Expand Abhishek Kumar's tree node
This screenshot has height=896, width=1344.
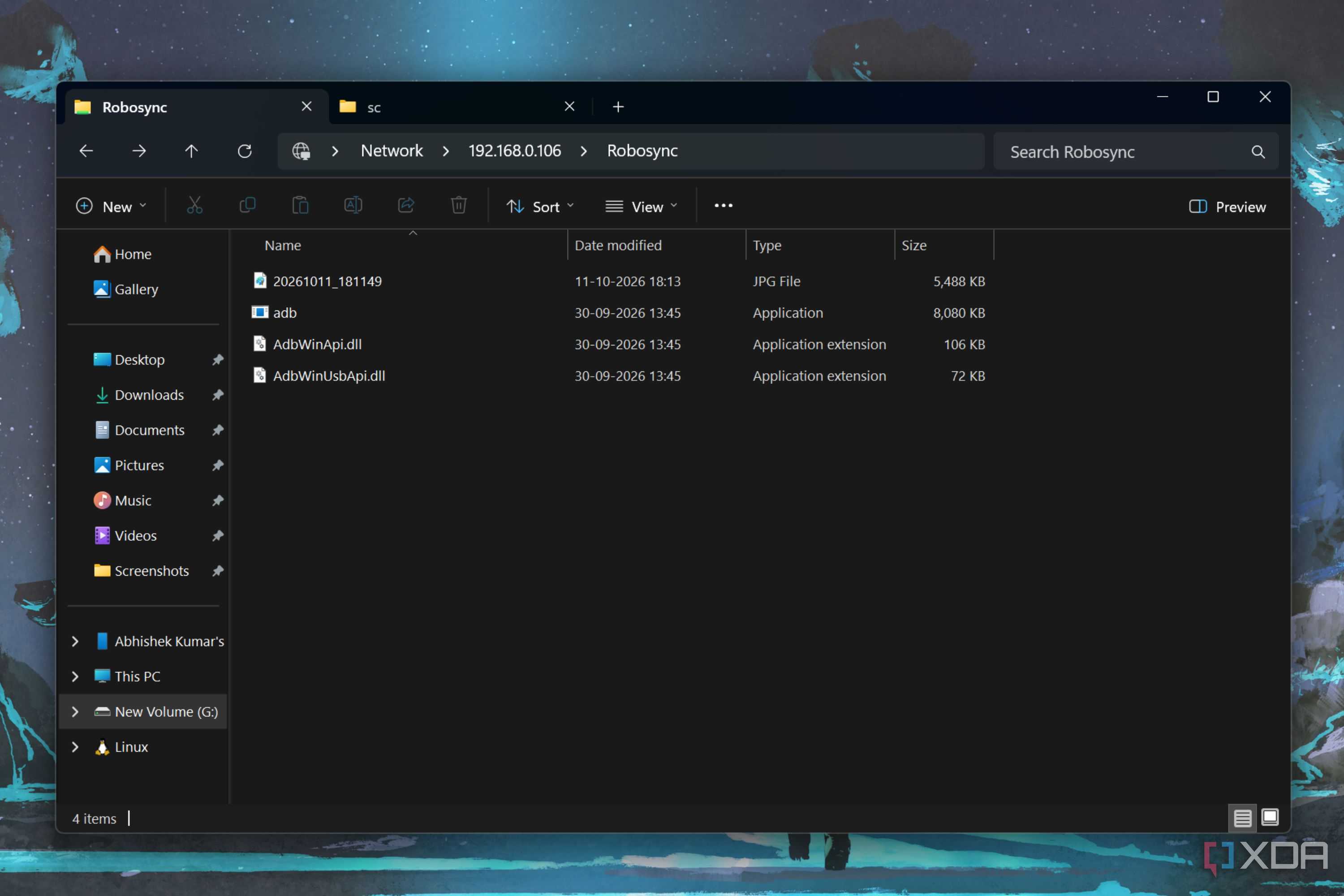coord(75,641)
